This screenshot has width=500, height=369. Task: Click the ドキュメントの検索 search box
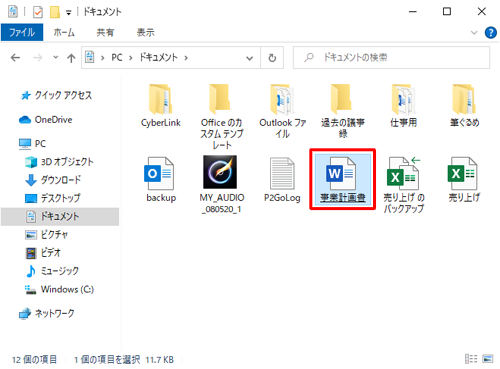pyautogui.click(x=391, y=58)
